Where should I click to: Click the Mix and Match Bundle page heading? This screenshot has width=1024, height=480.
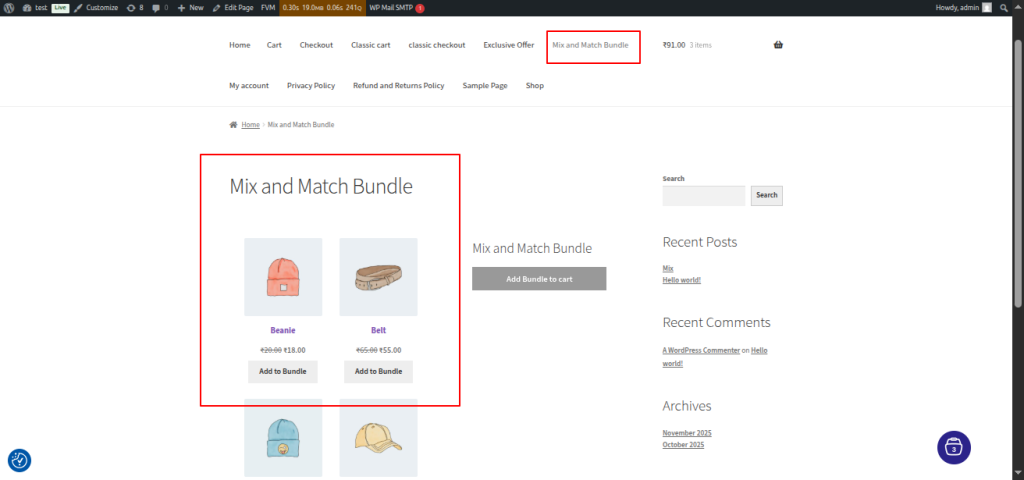[321, 187]
